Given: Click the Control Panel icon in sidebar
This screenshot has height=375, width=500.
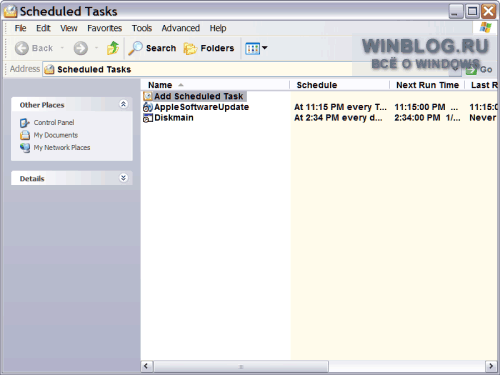Looking at the screenshot, I should (x=25, y=123).
